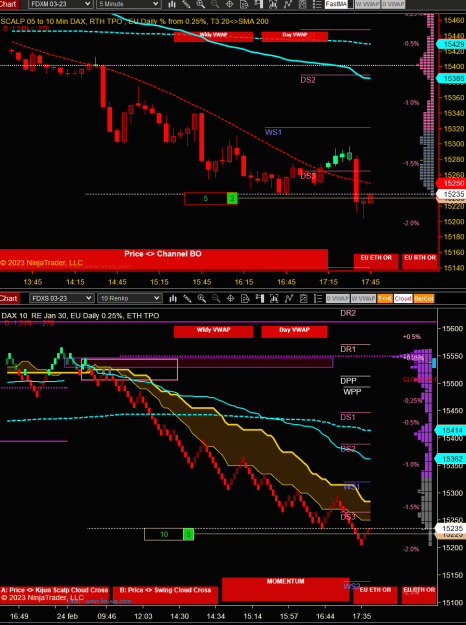Select drawing tools pencil in Renko chart toolbar
This screenshot has width=466, height=625.
click(187, 298)
